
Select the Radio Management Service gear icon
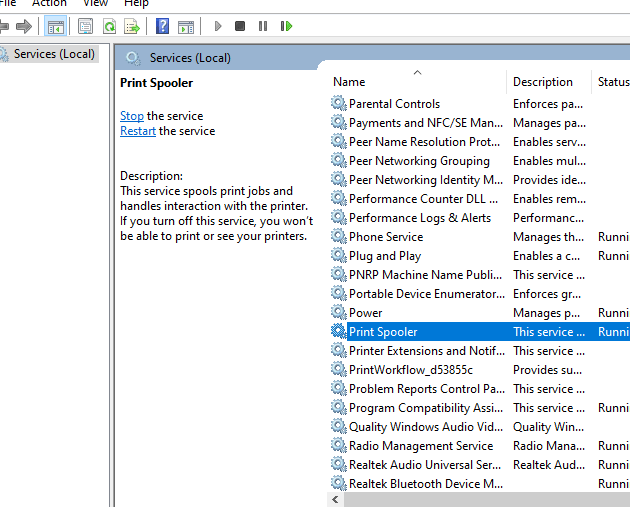339,446
